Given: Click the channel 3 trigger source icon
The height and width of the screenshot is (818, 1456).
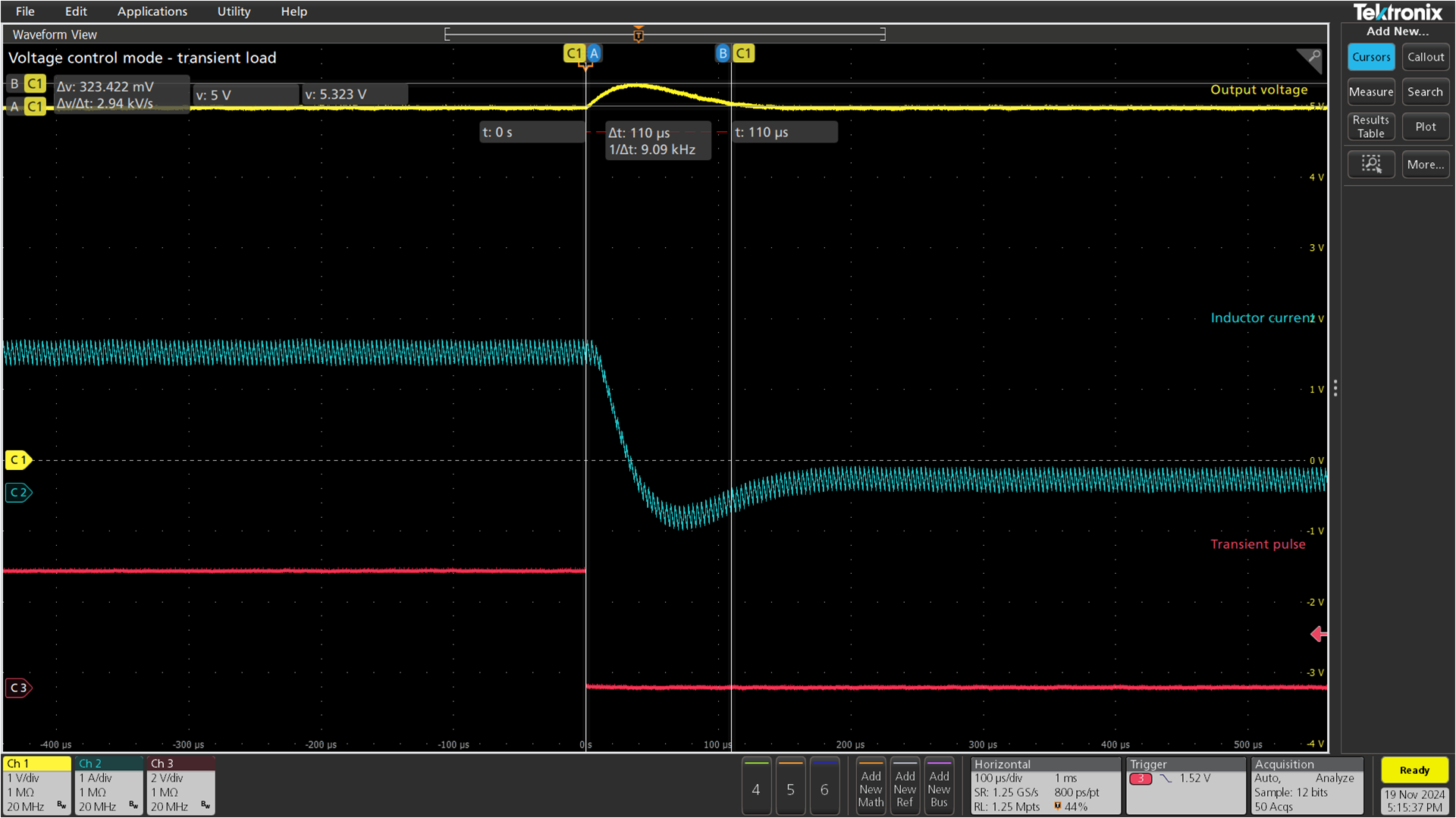Looking at the screenshot, I should point(1141,779).
